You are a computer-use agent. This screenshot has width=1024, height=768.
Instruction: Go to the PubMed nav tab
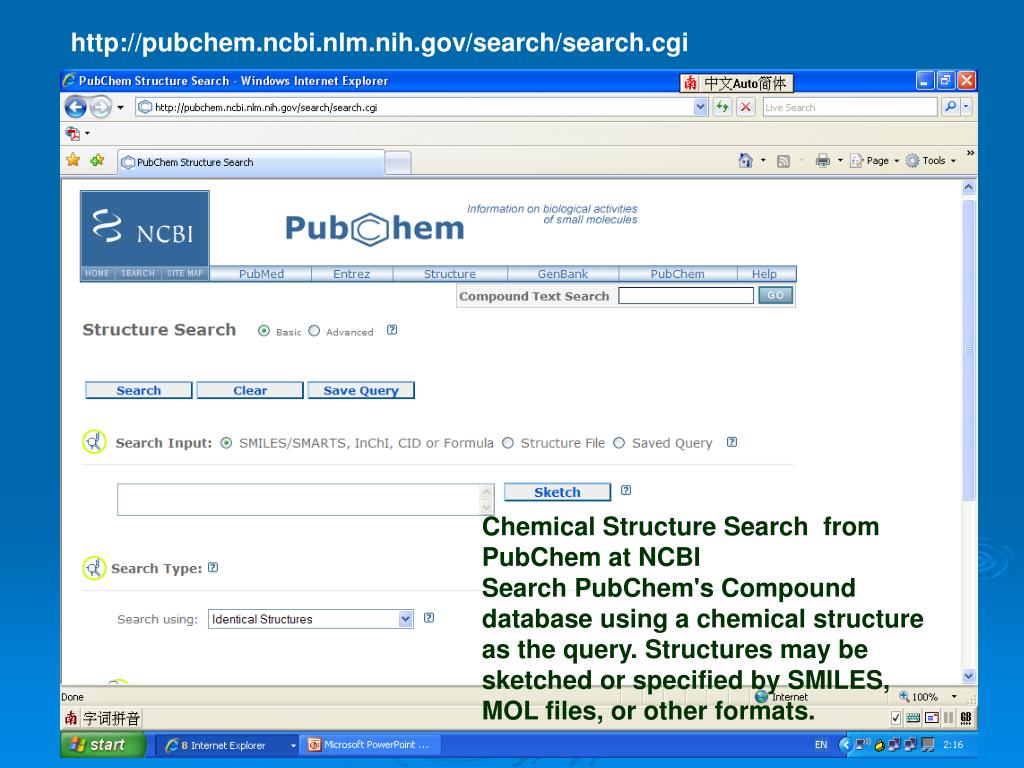261,274
